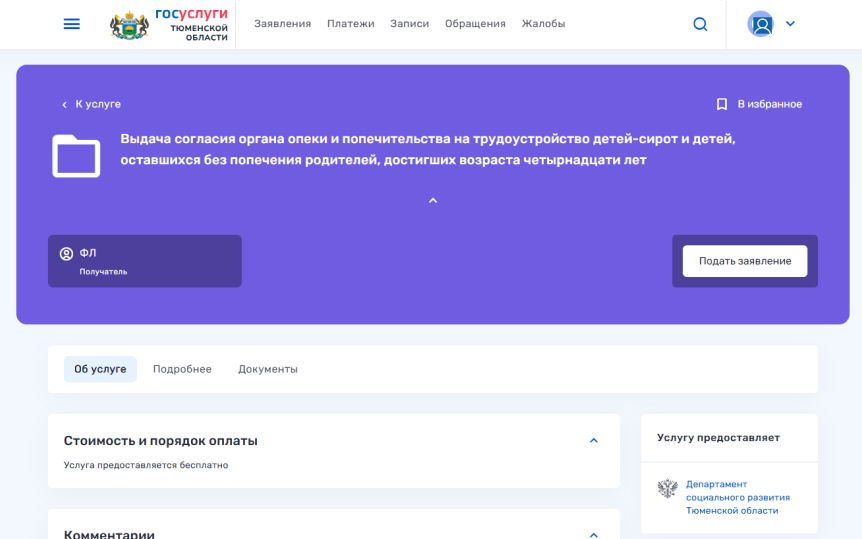
Task: Collapse Стоимость и порядок оплаты section
Action: [x=594, y=441]
